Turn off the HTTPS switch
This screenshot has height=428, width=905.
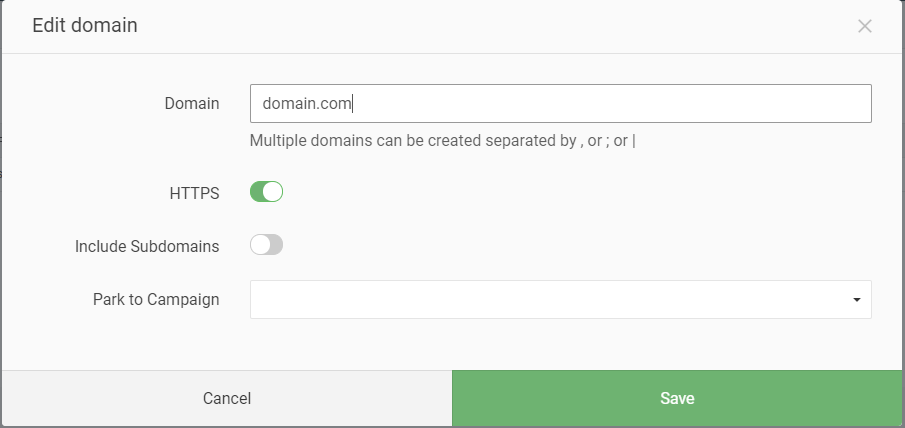point(266,192)
